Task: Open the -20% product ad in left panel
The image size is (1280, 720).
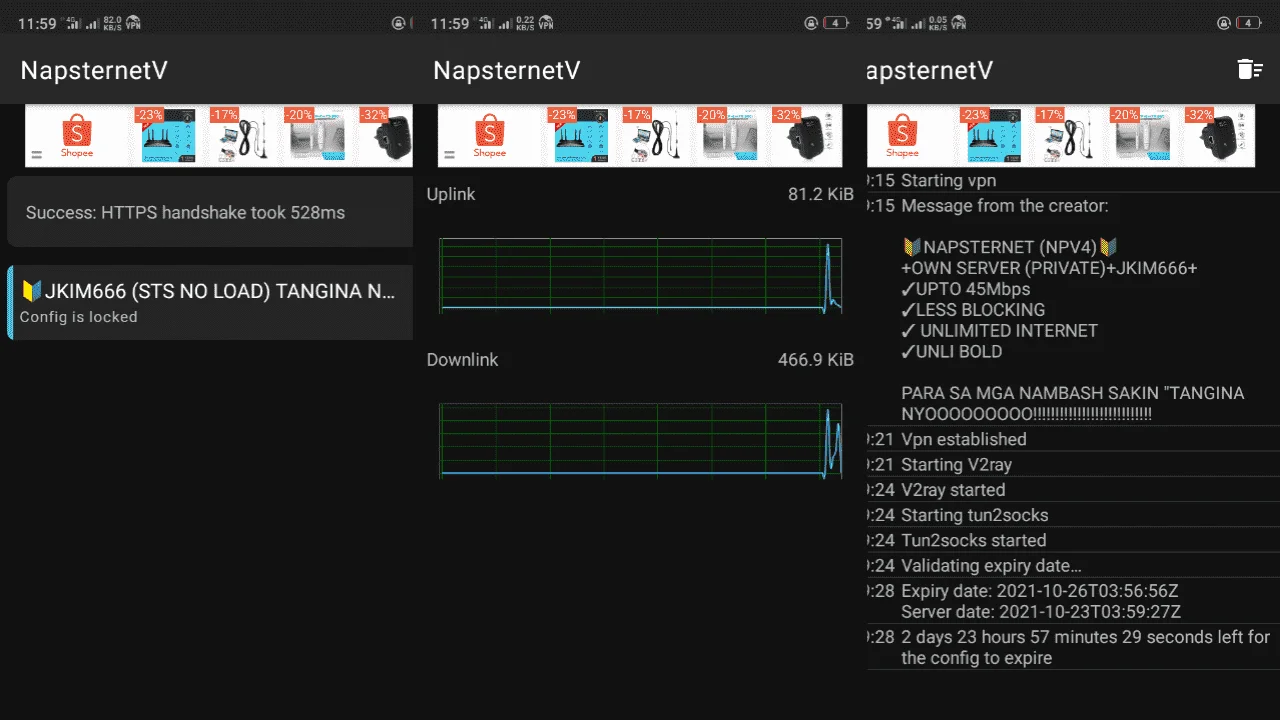Action: point(316,136)
